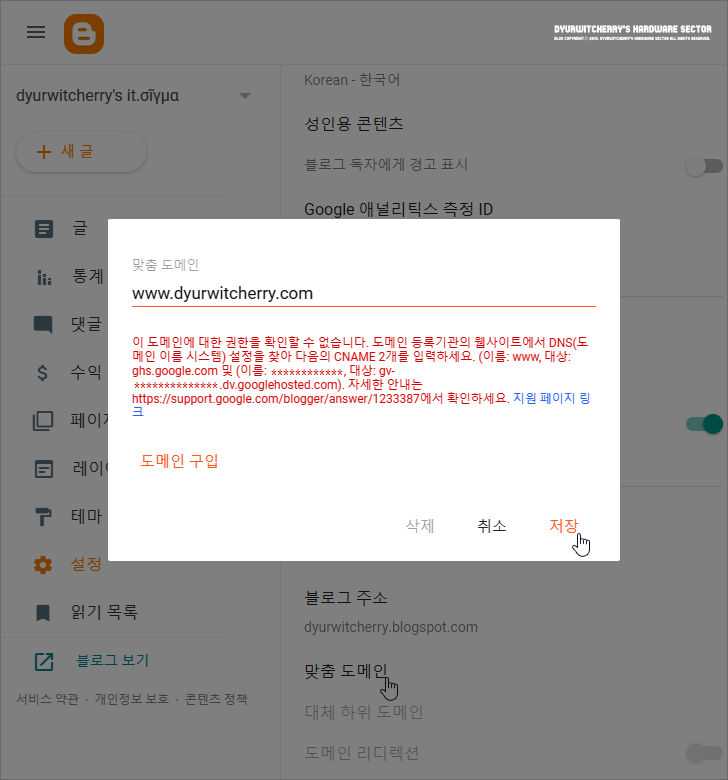Open the 읽기 목록 menu item
Viewport: 728px width, 780px height.
[104, 612]
